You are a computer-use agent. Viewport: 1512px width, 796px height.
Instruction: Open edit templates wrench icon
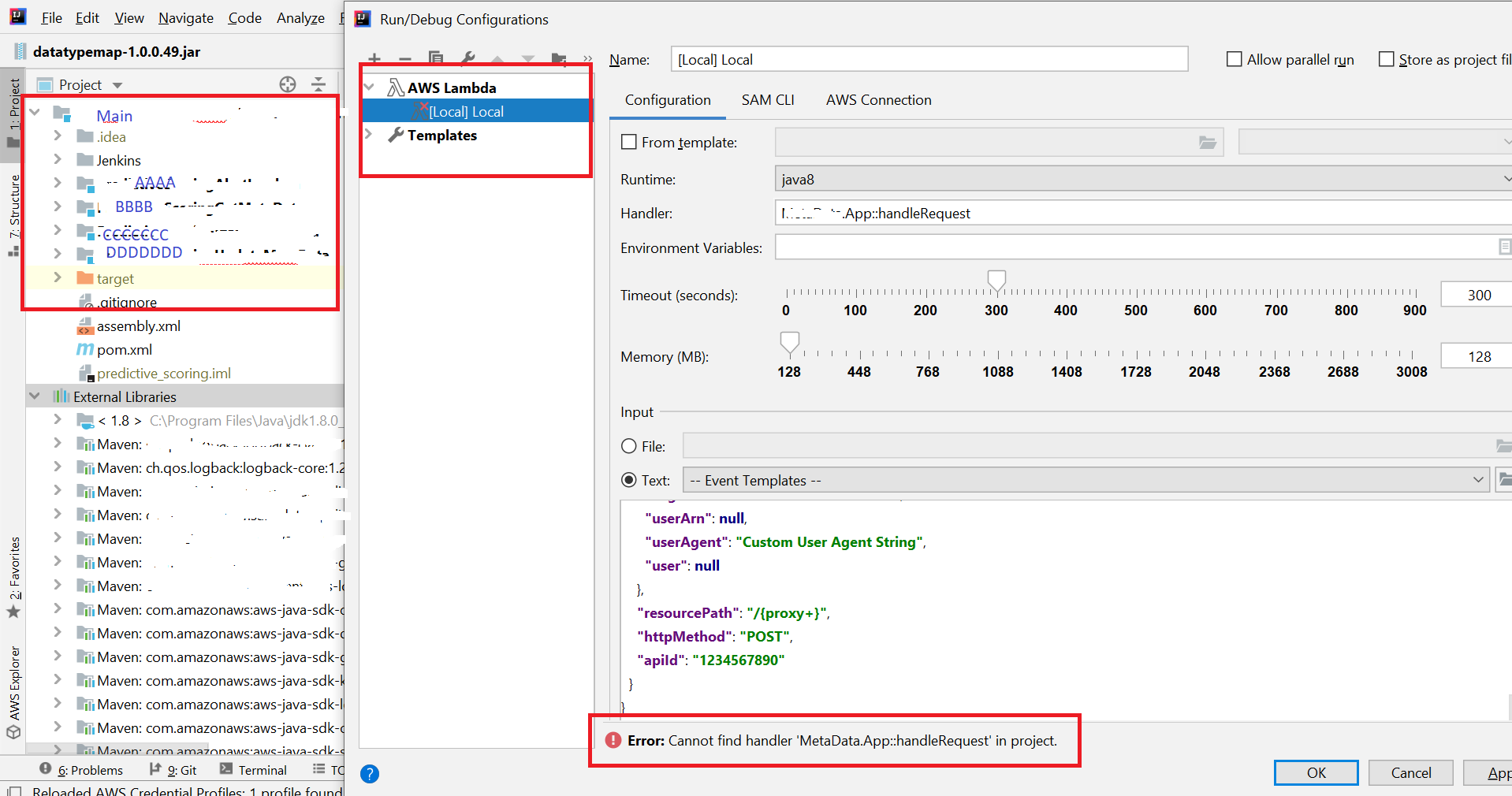click(x=467, y=59)
